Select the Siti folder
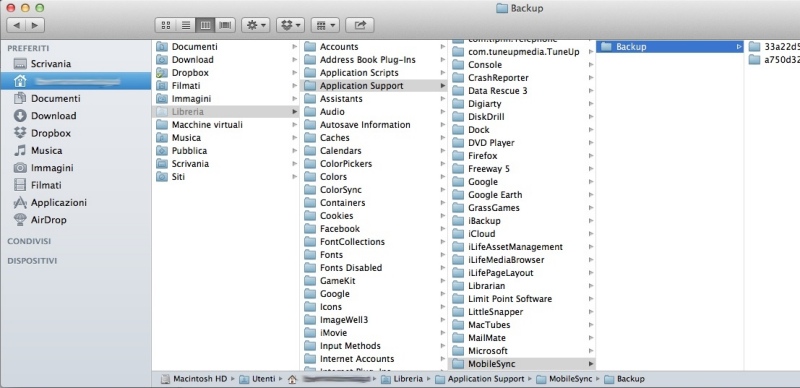This screenshot has height=388, width=800. pos(226,177)
